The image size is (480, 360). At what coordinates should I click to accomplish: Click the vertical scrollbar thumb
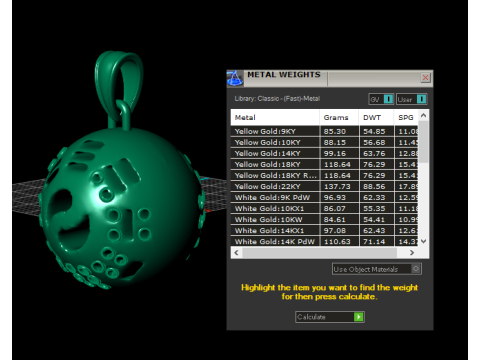tap(423, 142)
